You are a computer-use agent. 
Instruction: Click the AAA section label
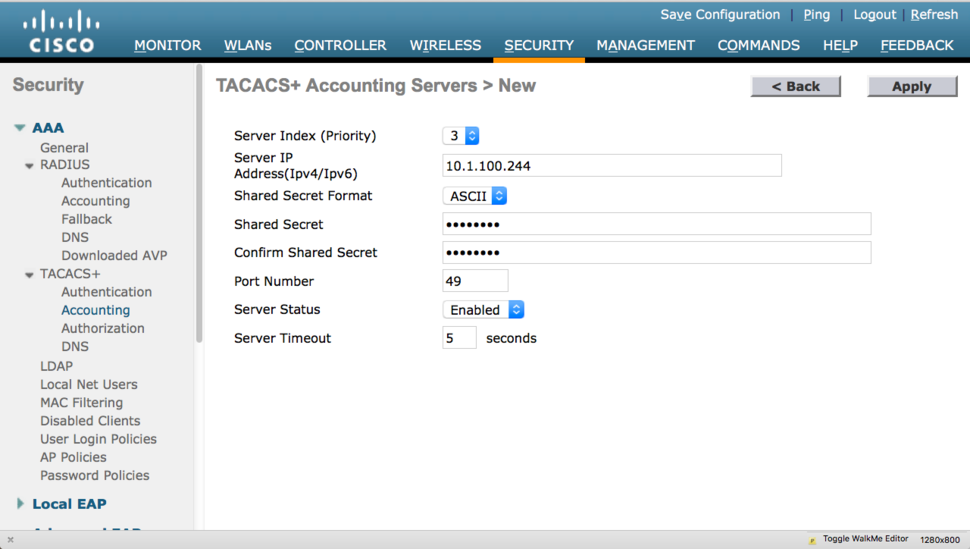point(48,128)
